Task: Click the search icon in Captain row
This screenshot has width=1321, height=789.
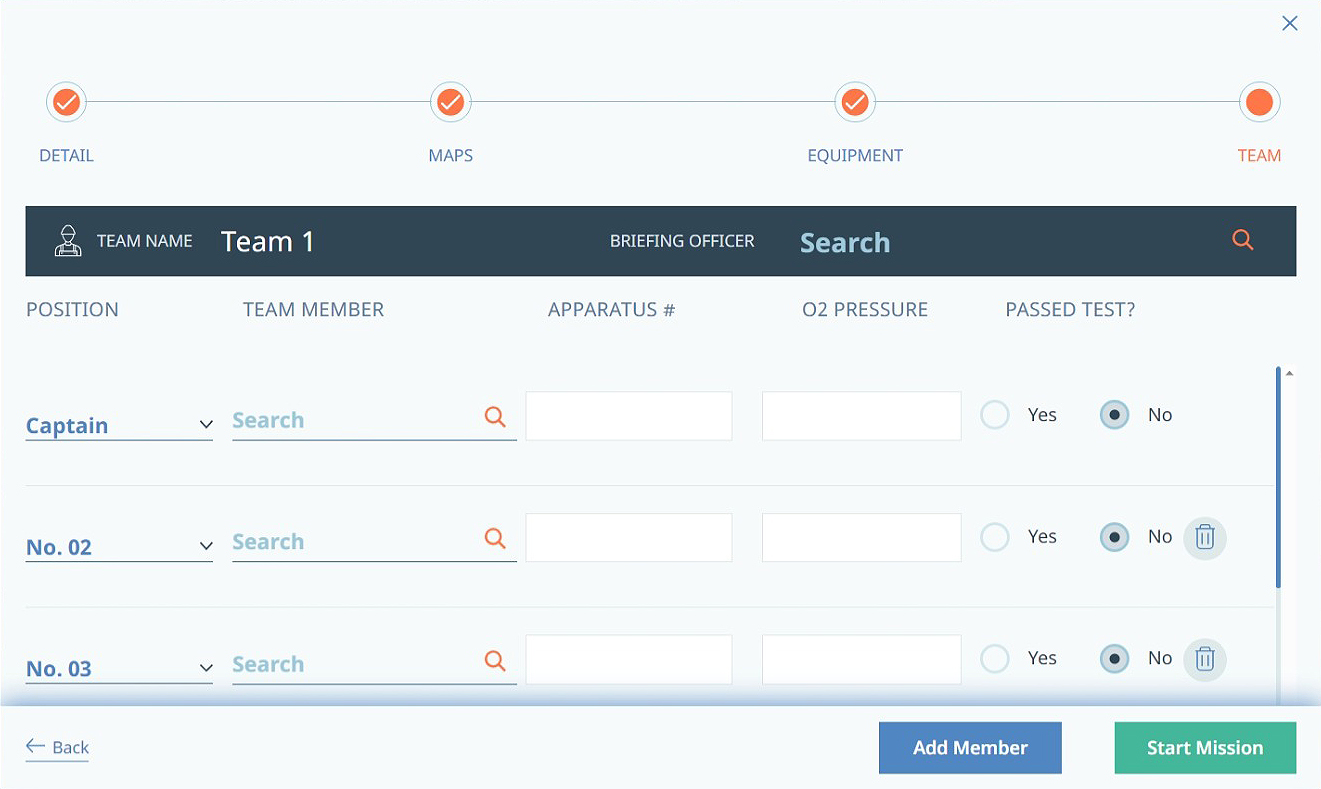Action: (x=495, y=416)
